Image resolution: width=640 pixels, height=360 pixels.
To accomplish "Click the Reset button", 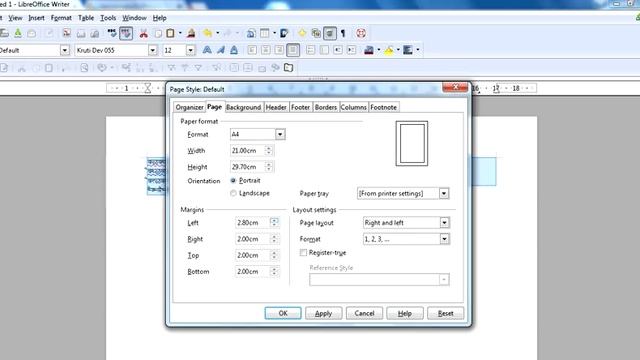I will point(445,313).
